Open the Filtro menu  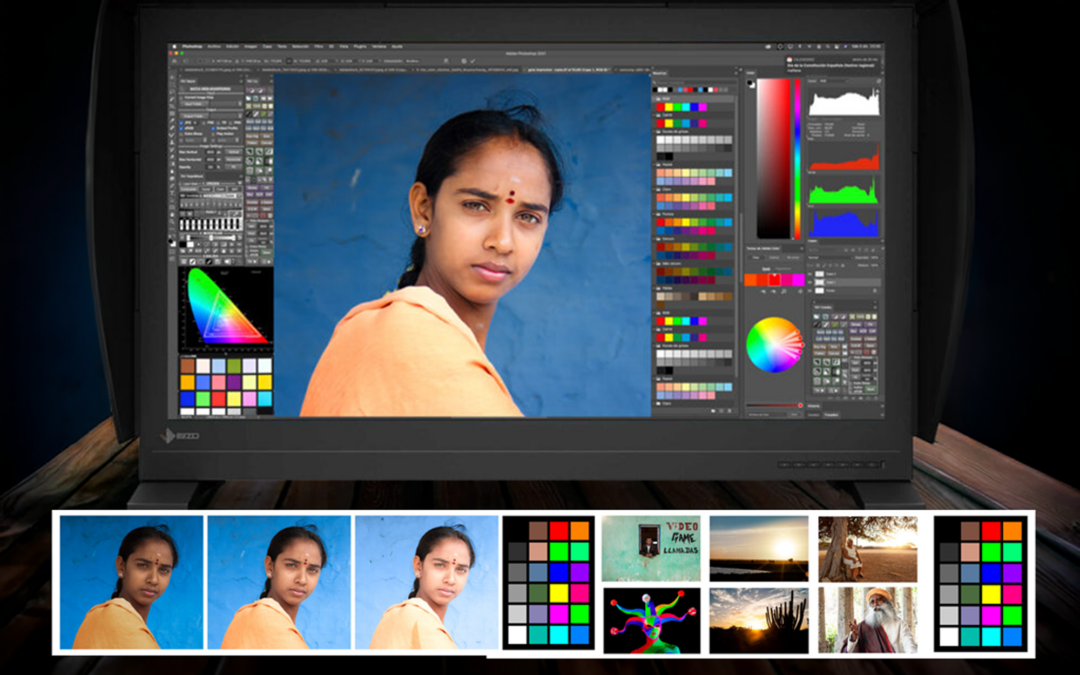point(319,46)
